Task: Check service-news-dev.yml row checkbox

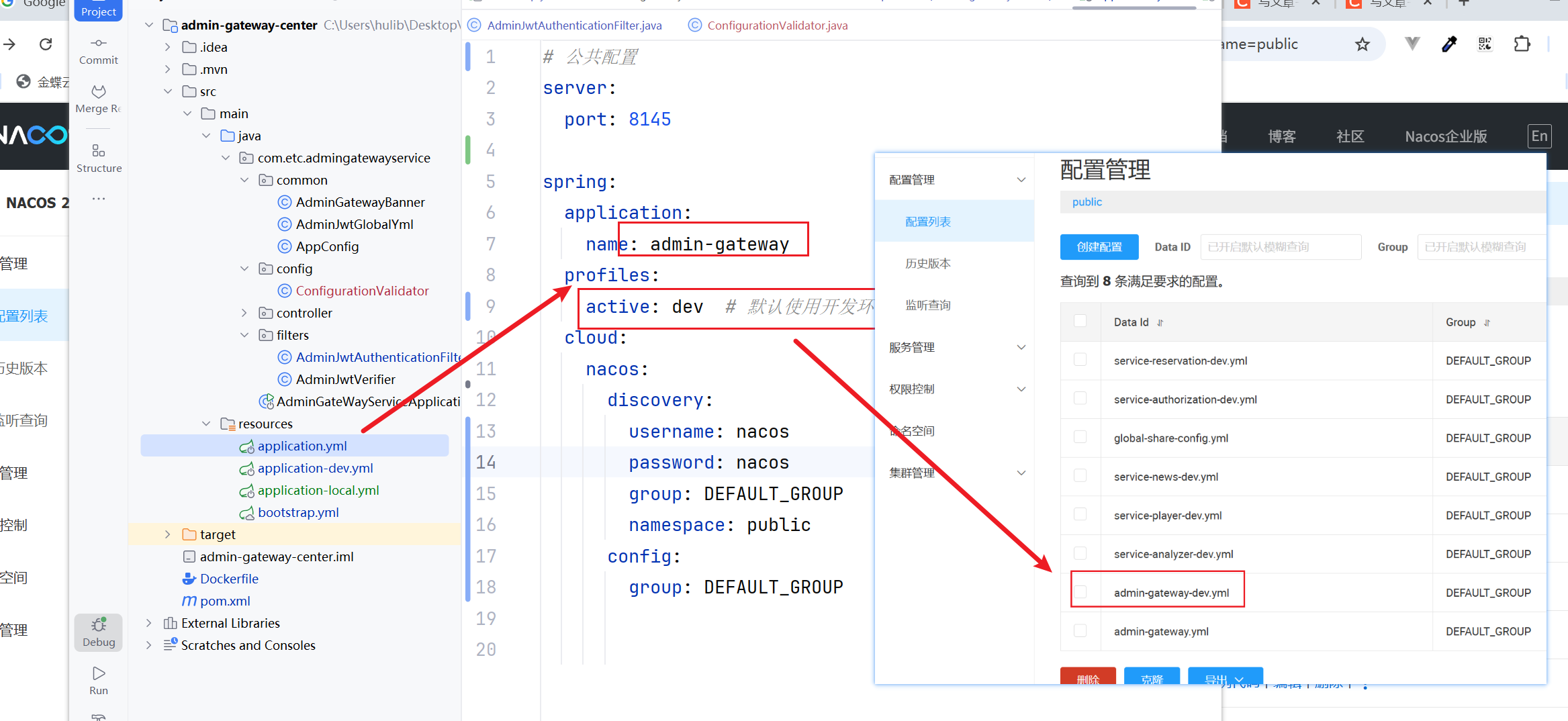Action: [1080, 475]
